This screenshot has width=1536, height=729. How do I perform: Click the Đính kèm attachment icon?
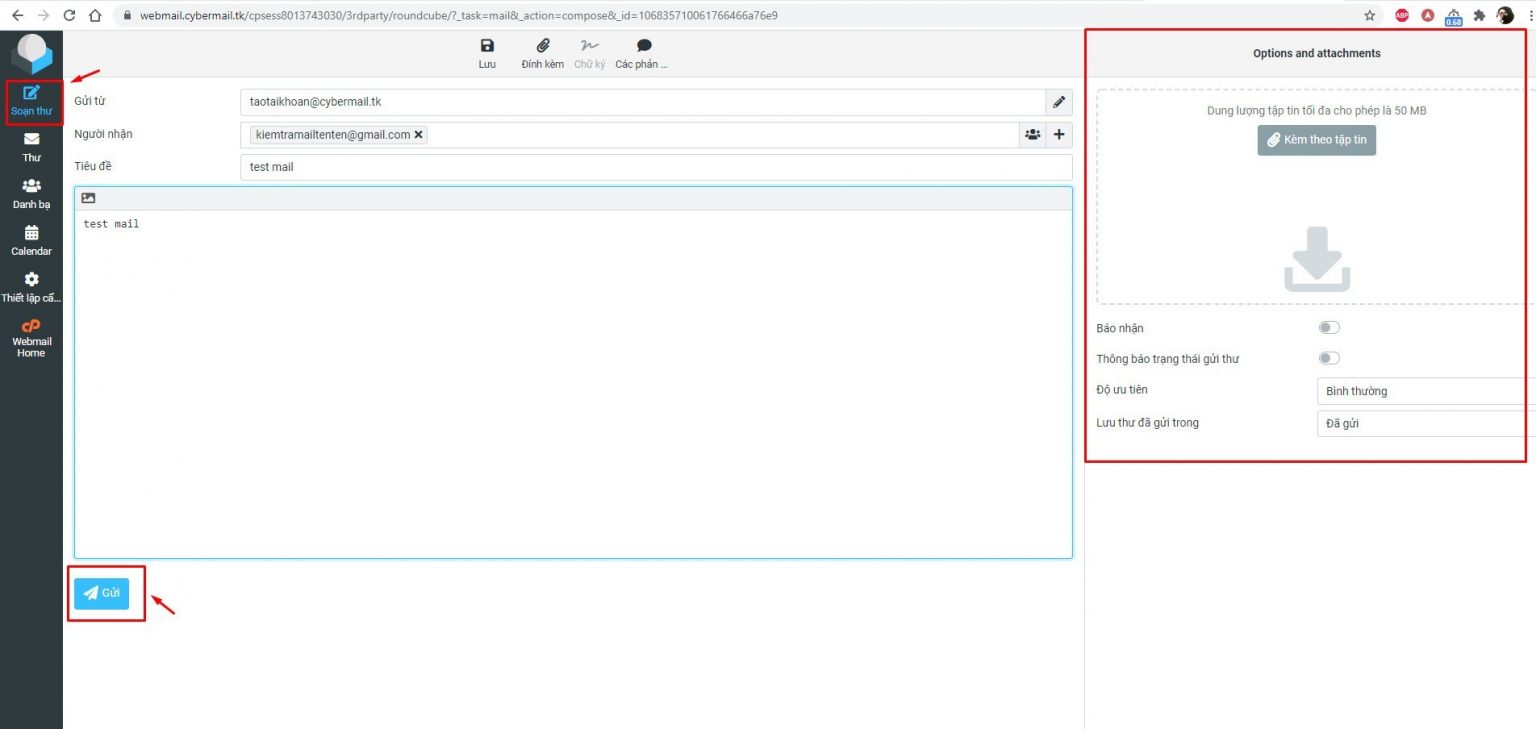(543, 47)
